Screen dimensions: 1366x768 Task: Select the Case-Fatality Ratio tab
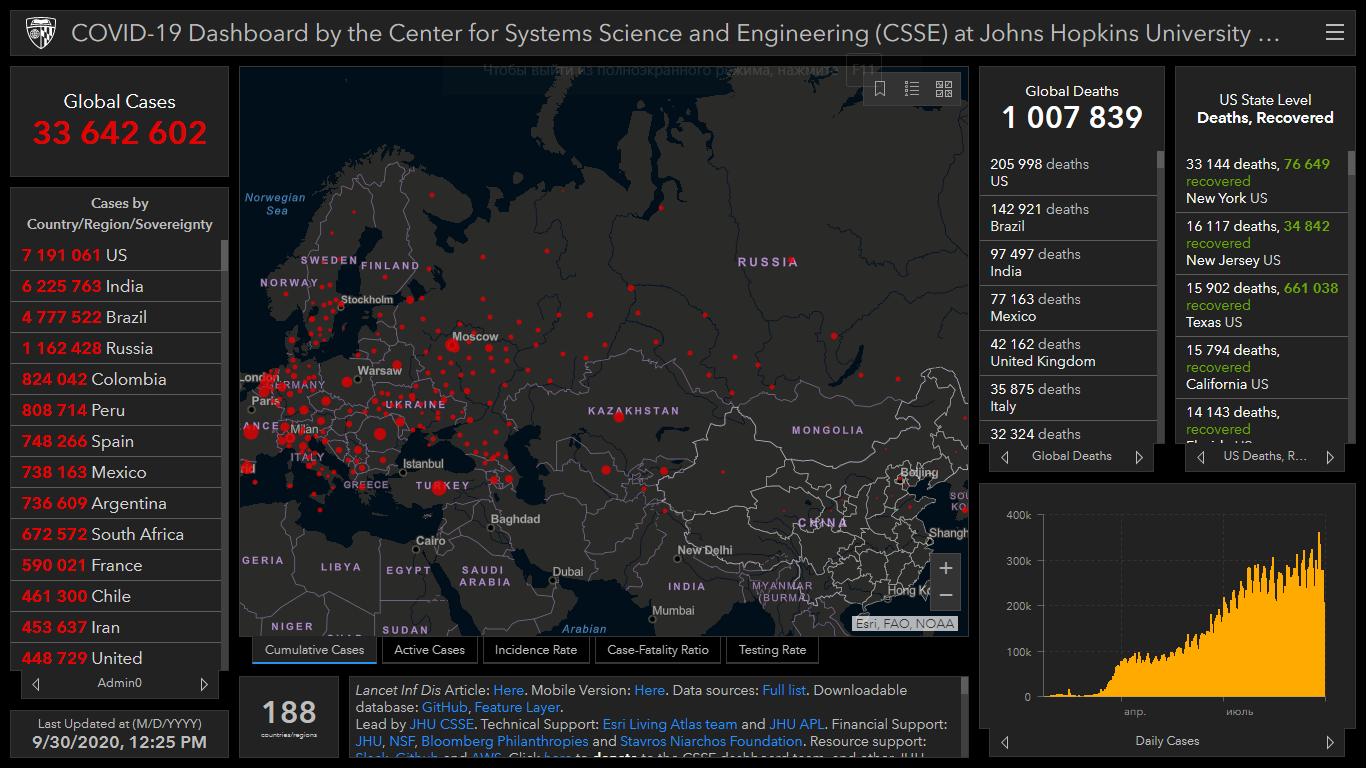coord(657,650)
